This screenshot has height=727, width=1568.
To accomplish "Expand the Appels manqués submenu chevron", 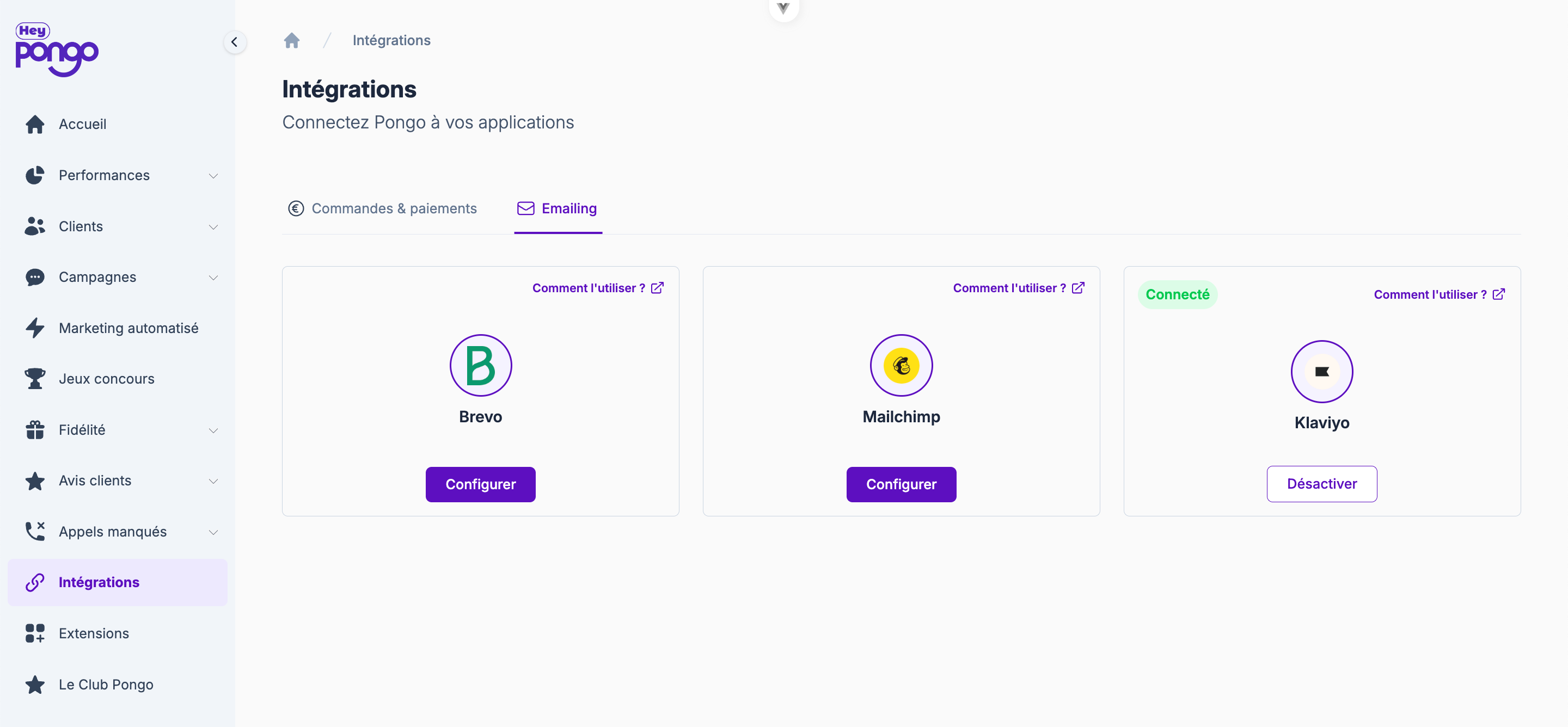I will click(213, 532).
